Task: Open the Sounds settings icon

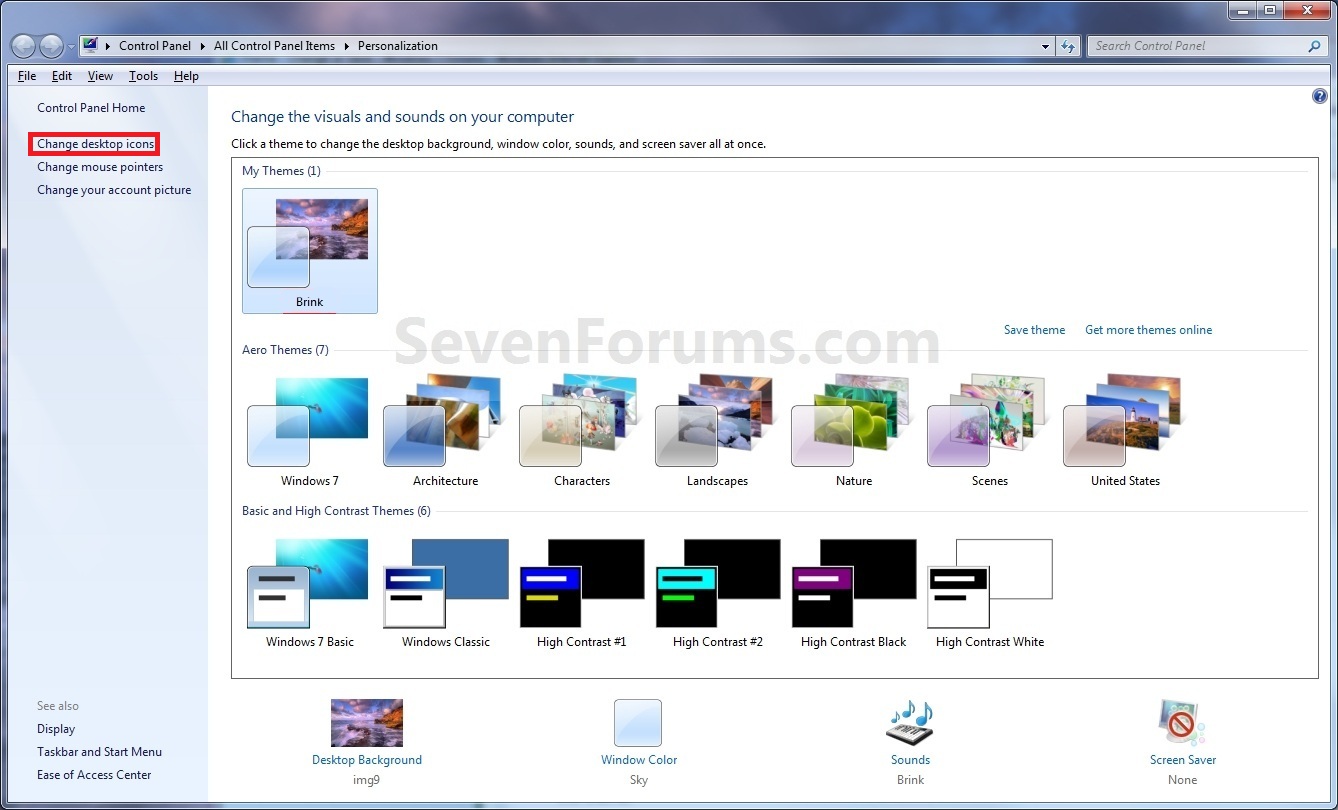Action: [x=909, y=722]
